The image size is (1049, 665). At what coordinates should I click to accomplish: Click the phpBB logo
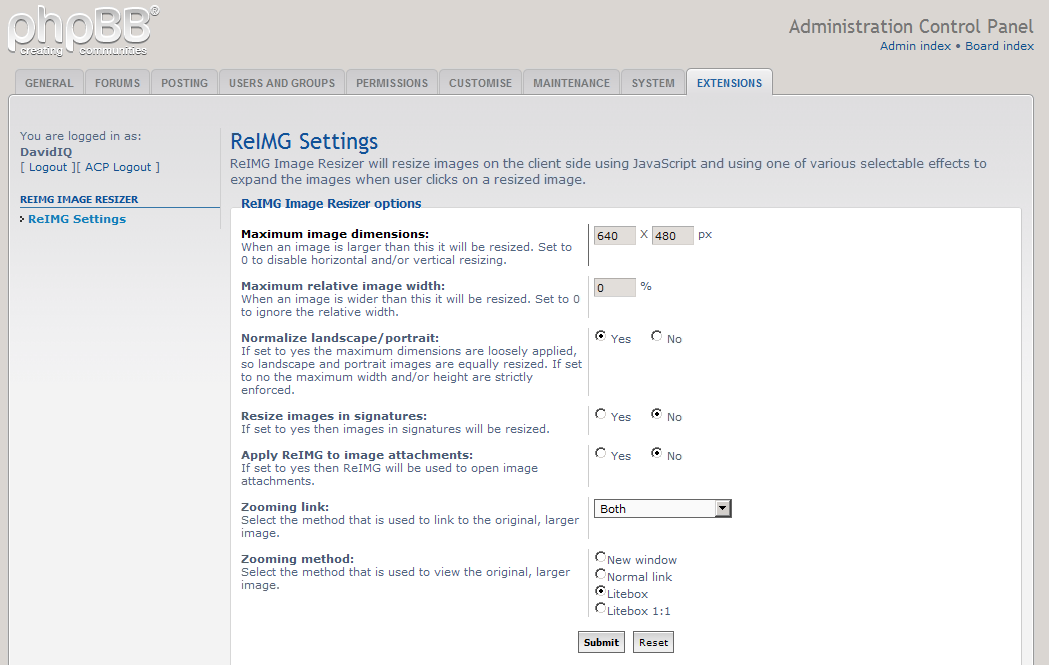coord(84,31)
